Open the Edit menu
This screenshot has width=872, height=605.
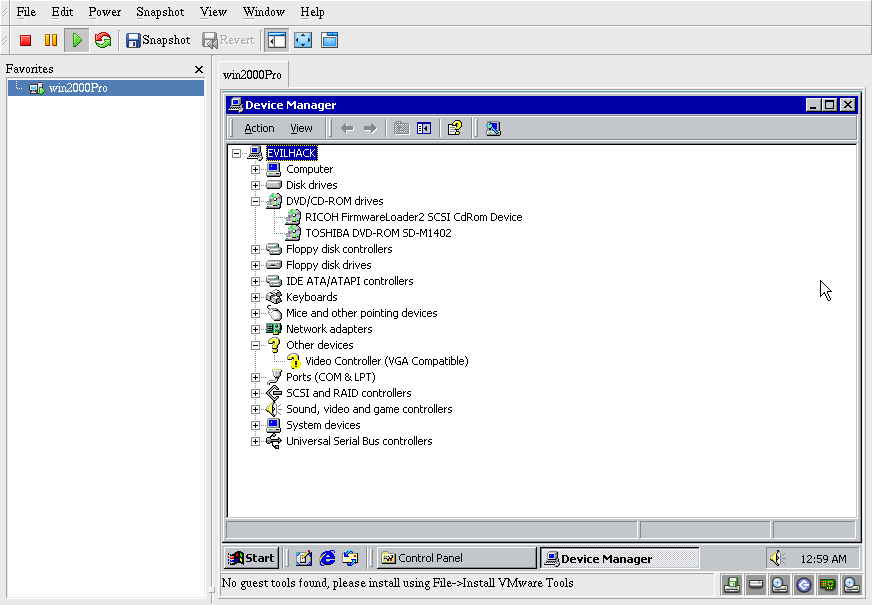(62, 12)
